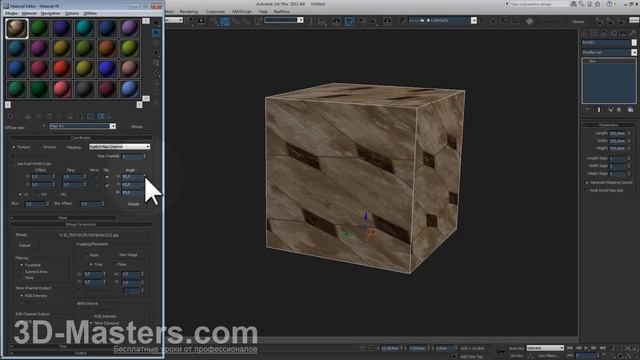This screenshot has height=360, width=640.
Task: Click the bitmap file path button
Action: 89,235
